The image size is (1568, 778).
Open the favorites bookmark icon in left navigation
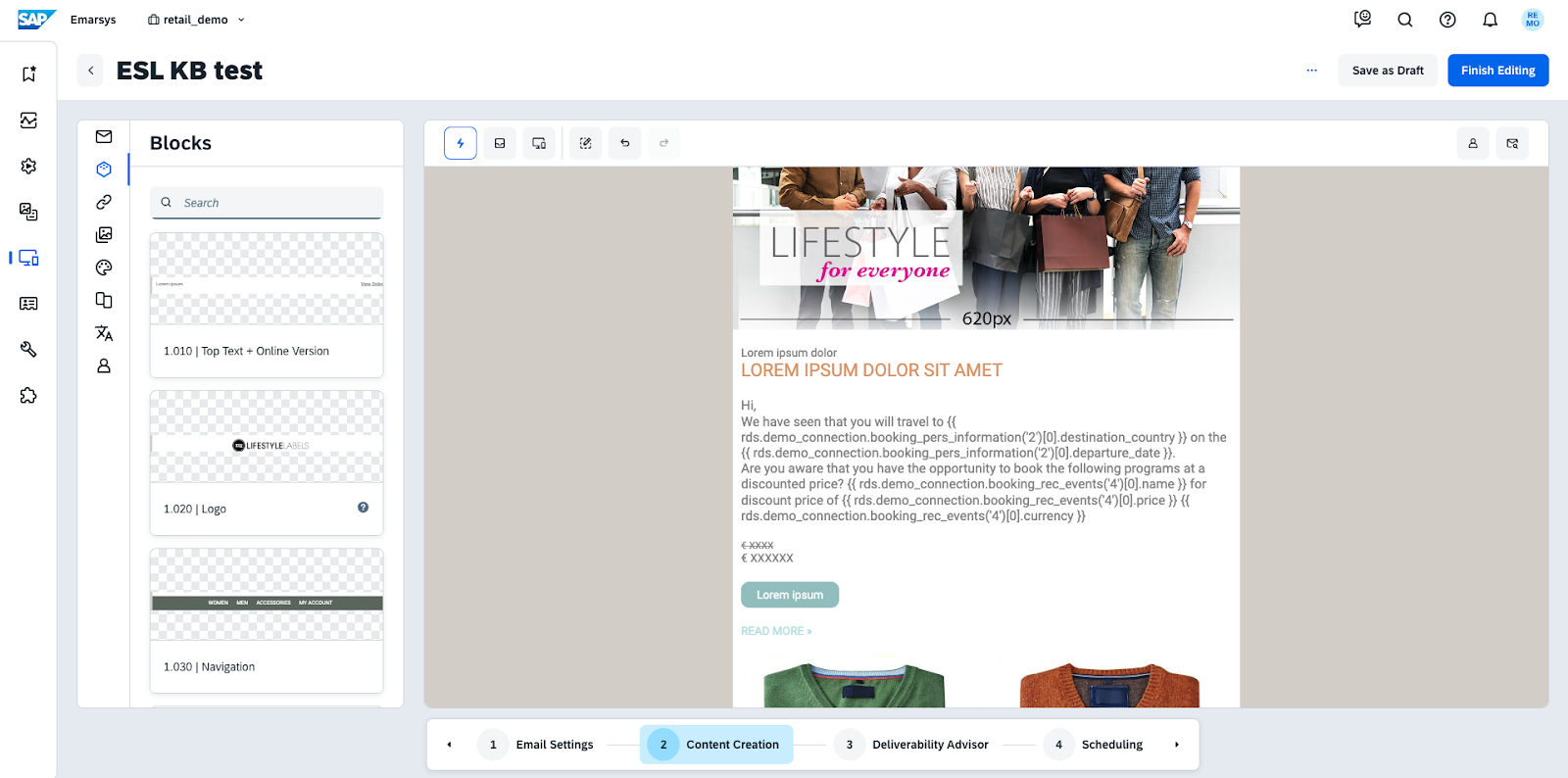coord(28,74)
